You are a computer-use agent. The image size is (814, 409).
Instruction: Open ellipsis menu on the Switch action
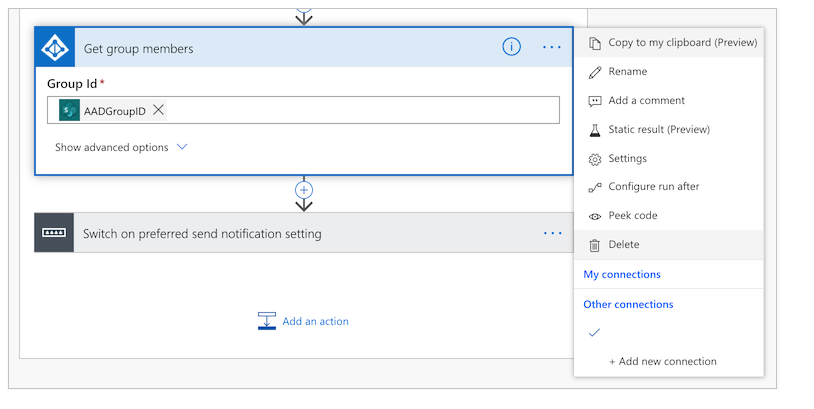[553, 233]
